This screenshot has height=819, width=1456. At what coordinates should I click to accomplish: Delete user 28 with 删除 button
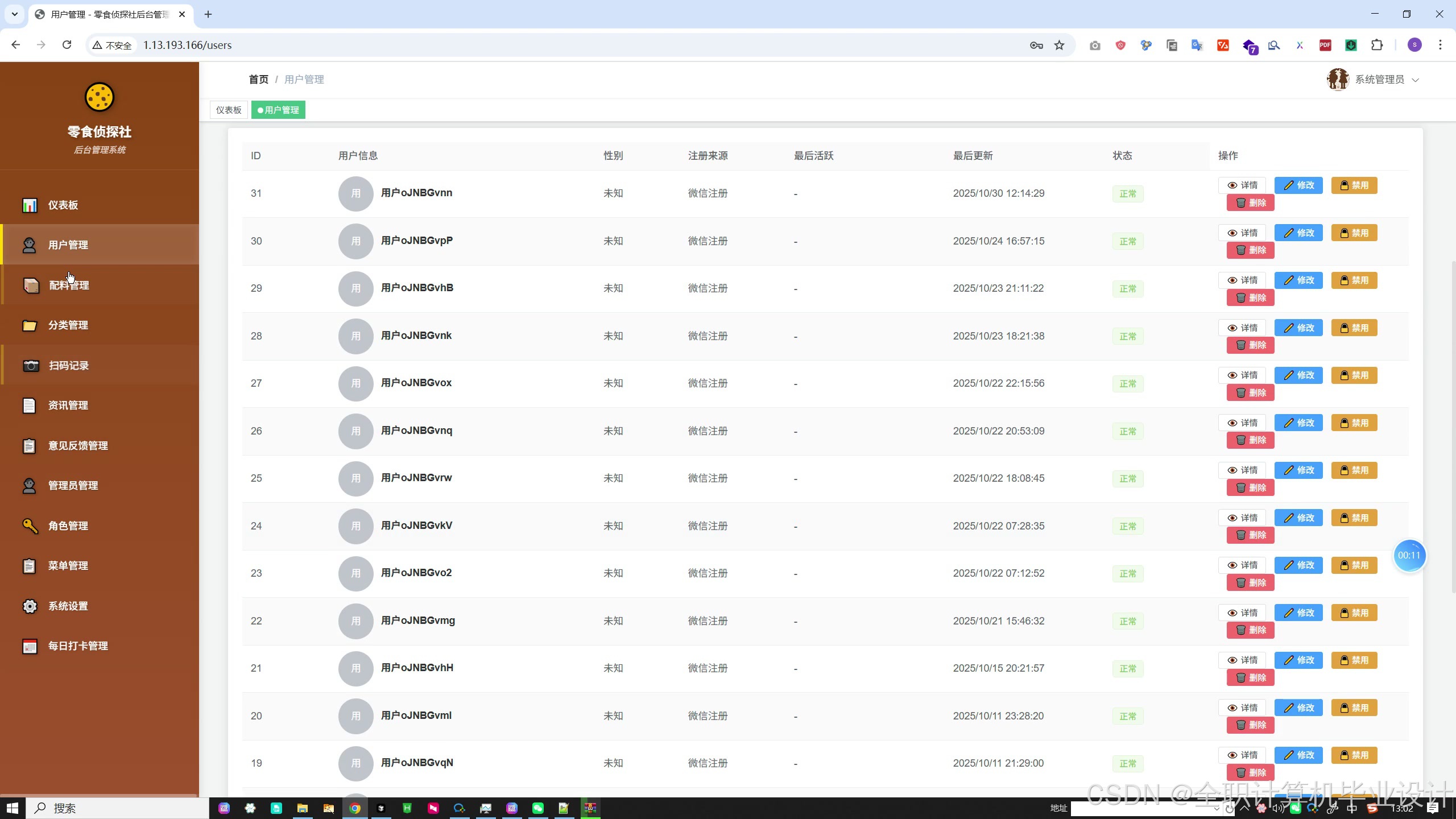1250,345
